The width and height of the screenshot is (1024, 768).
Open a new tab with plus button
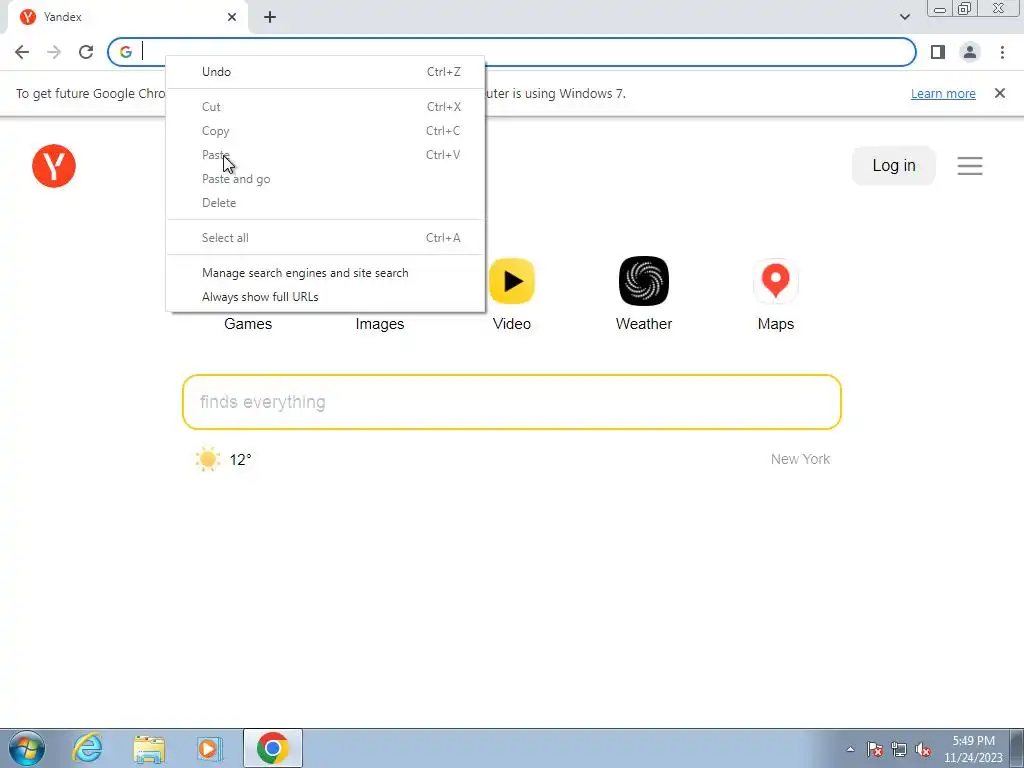(270, 17)
